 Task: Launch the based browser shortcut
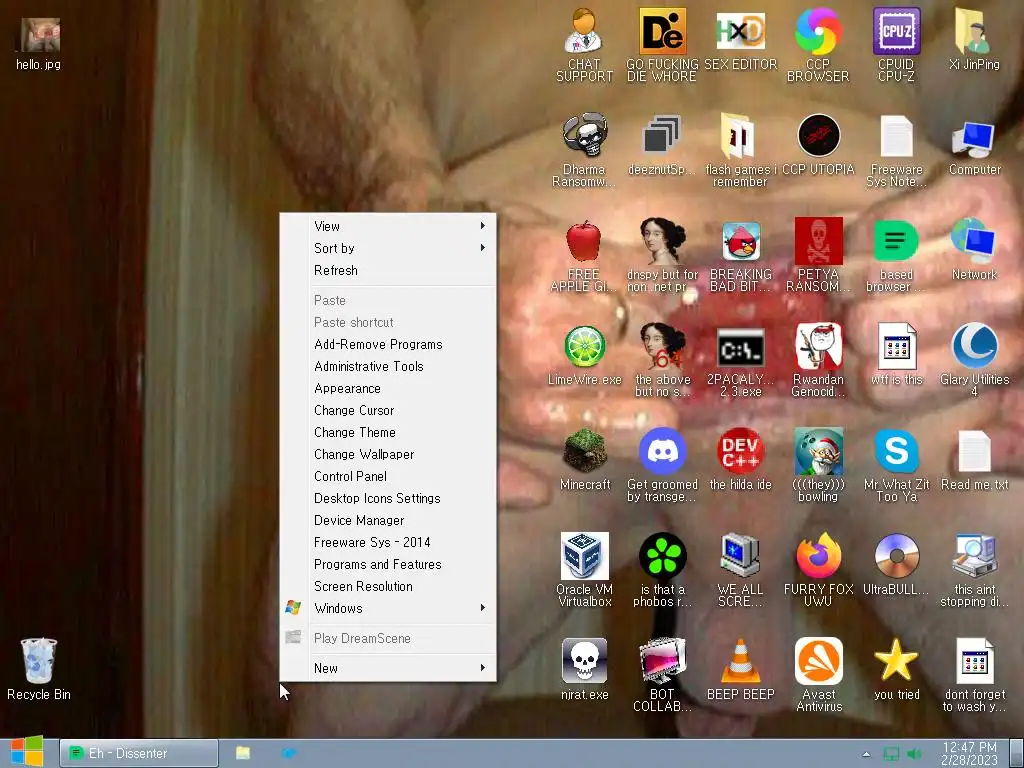(896, 255)
